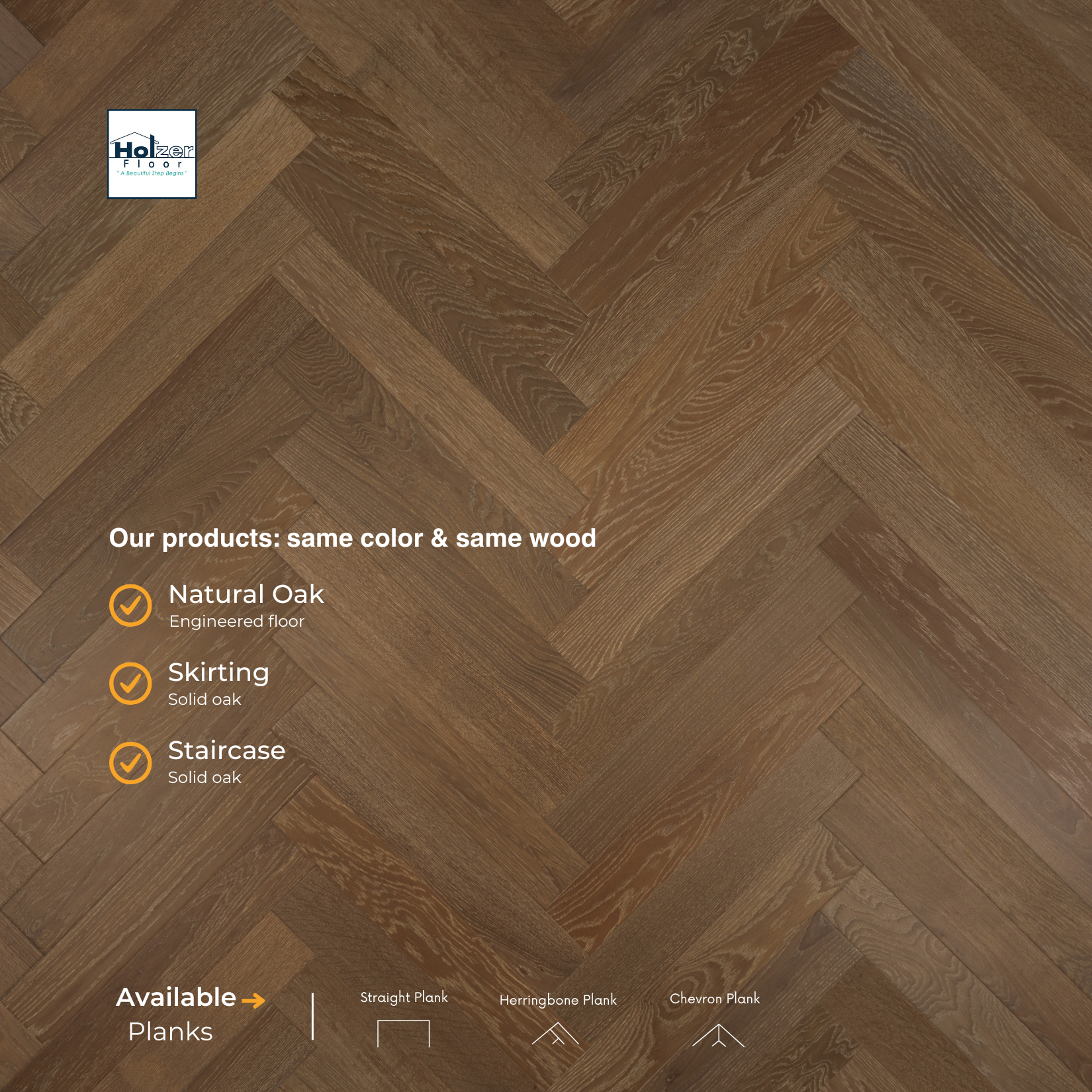Click the orange checkmark beside Staircase
Viewport: 1092px width, 1092px height.
(130, 762)
